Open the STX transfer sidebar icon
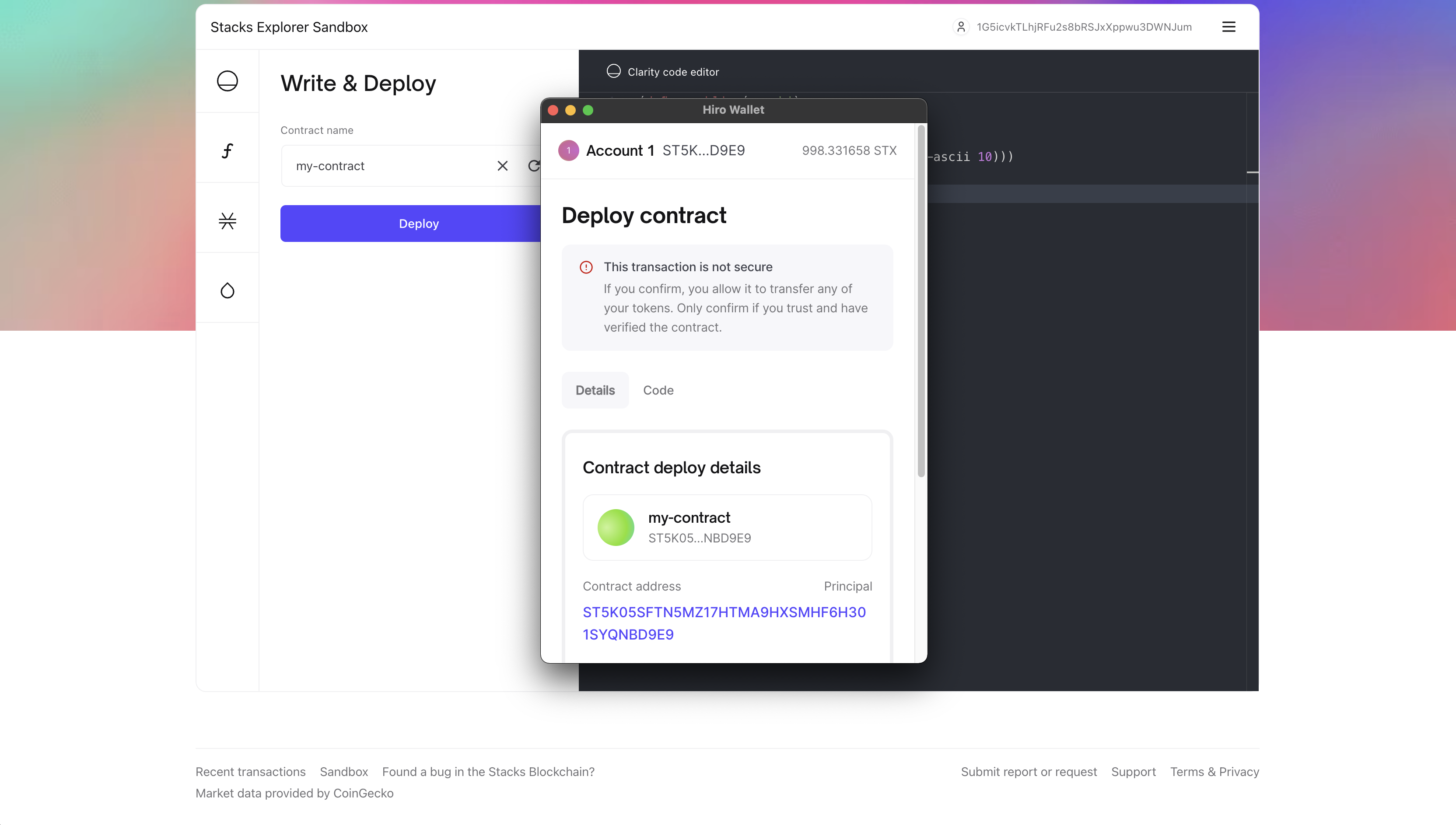Image resolution: width=1456 pixels, height=825 pixels. (227, 220)
